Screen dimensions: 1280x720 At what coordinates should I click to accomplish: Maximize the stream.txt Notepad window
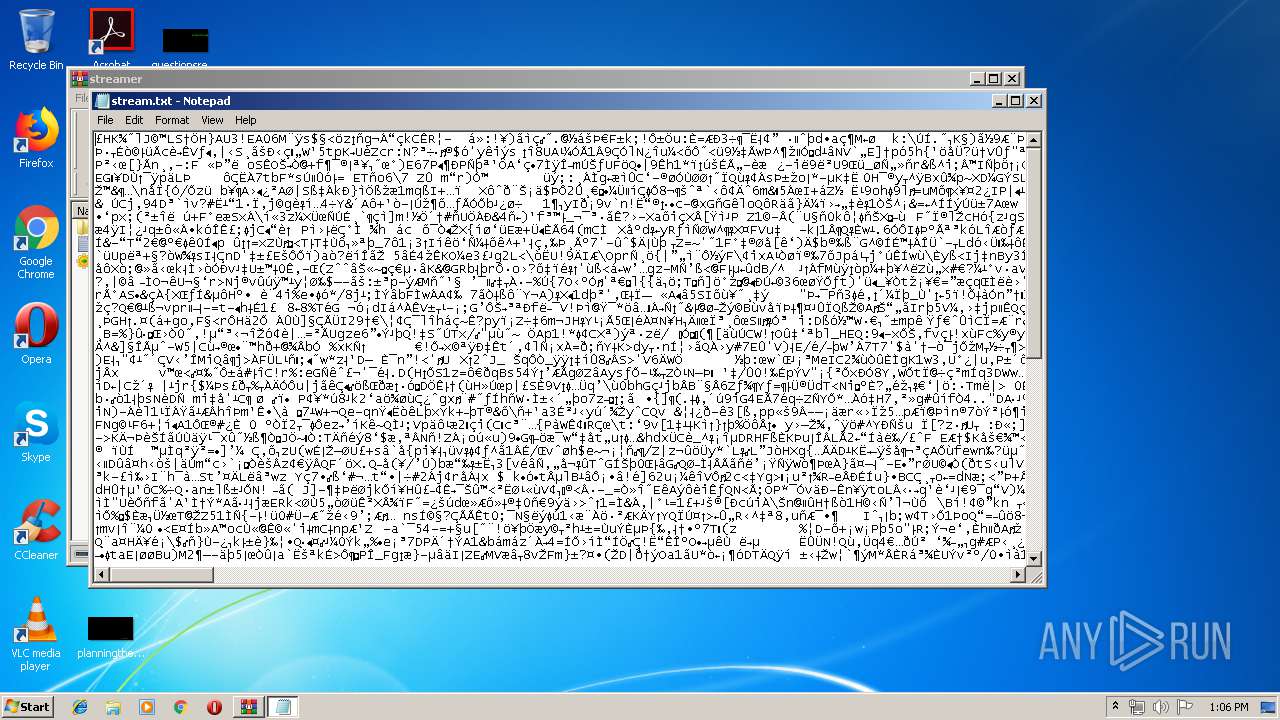[1015, 100]
